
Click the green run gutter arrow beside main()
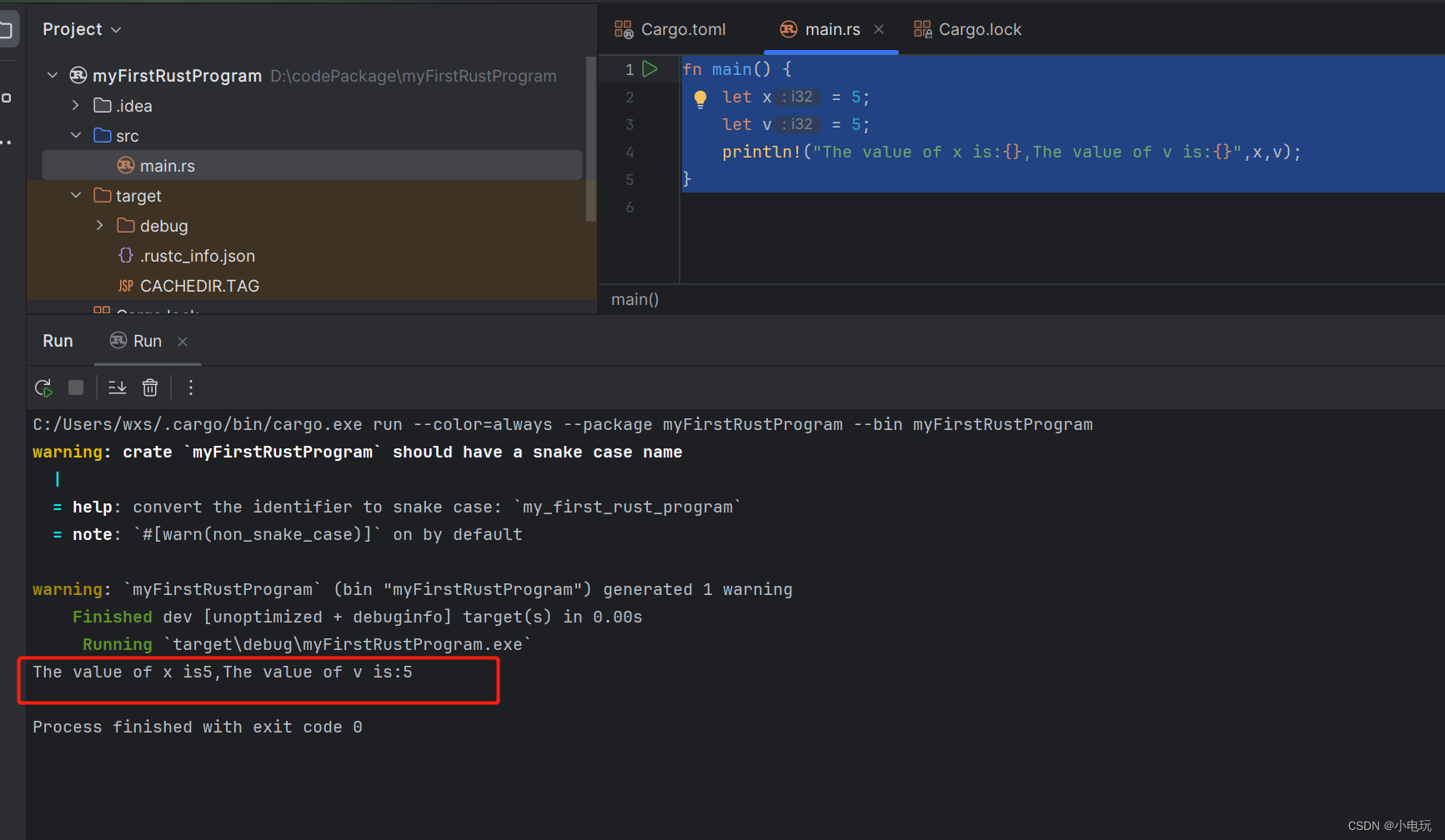click(650, 69)
